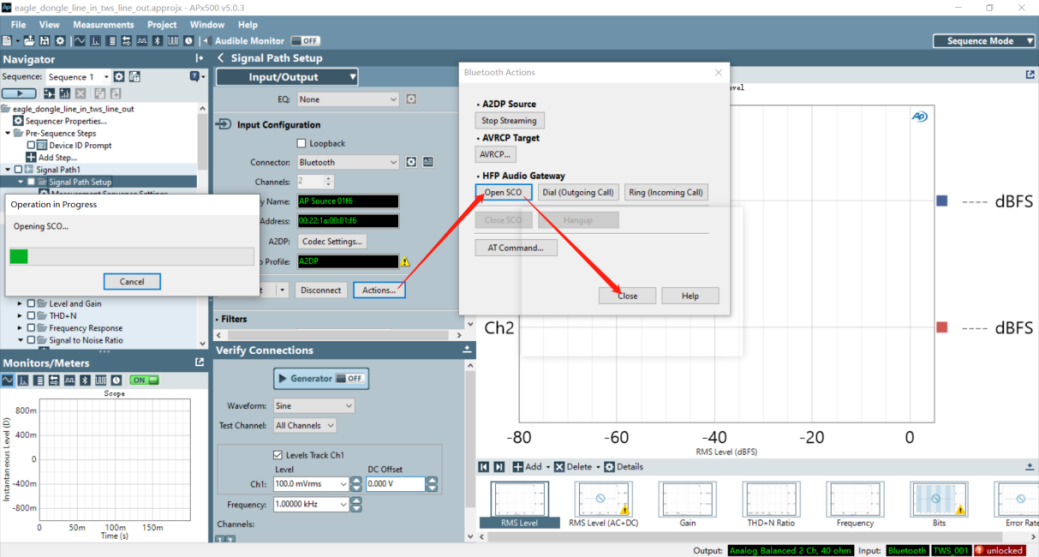Select the Scope view in Monitors/Meters toolbar
The height and width of the screenshot is (557, 1039).
pyautogui.click(x=7, y=380)
